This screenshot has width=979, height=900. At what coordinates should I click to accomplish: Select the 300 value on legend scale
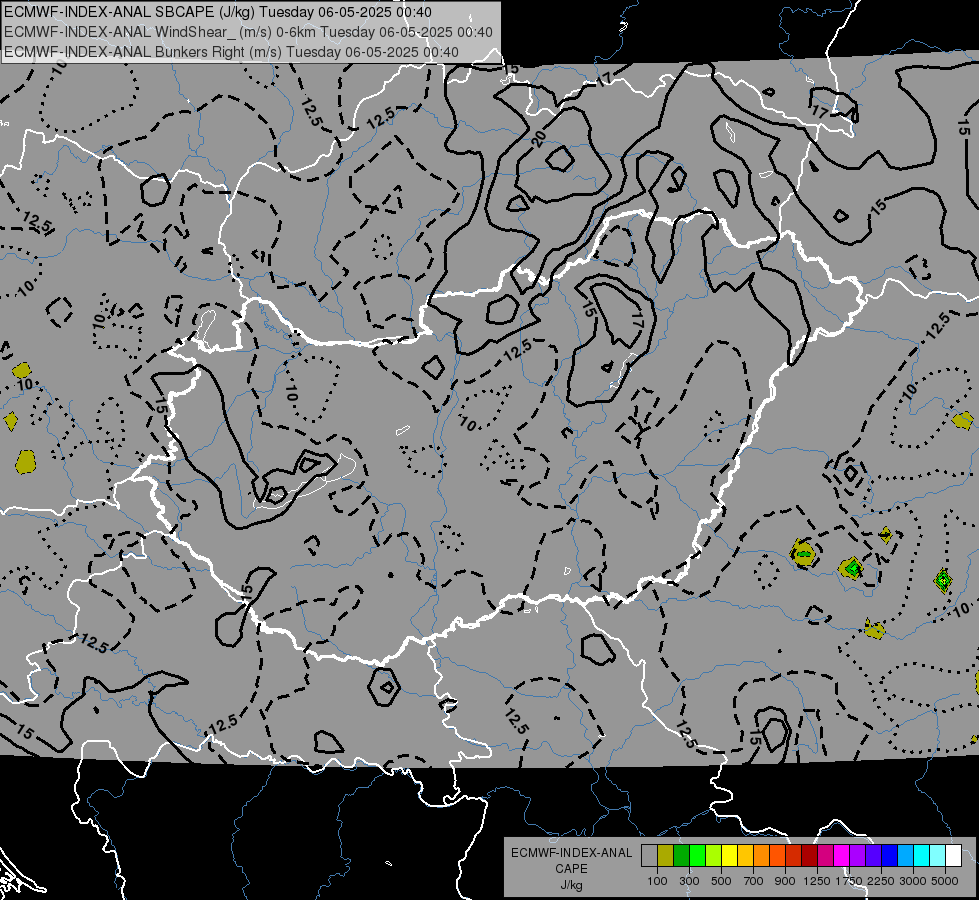689,881
